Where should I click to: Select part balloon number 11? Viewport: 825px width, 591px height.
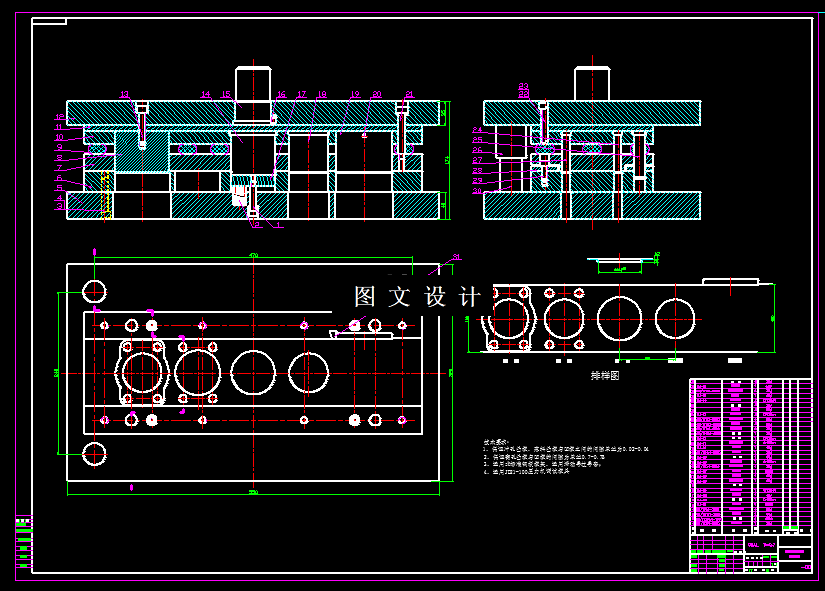[59, 127]
